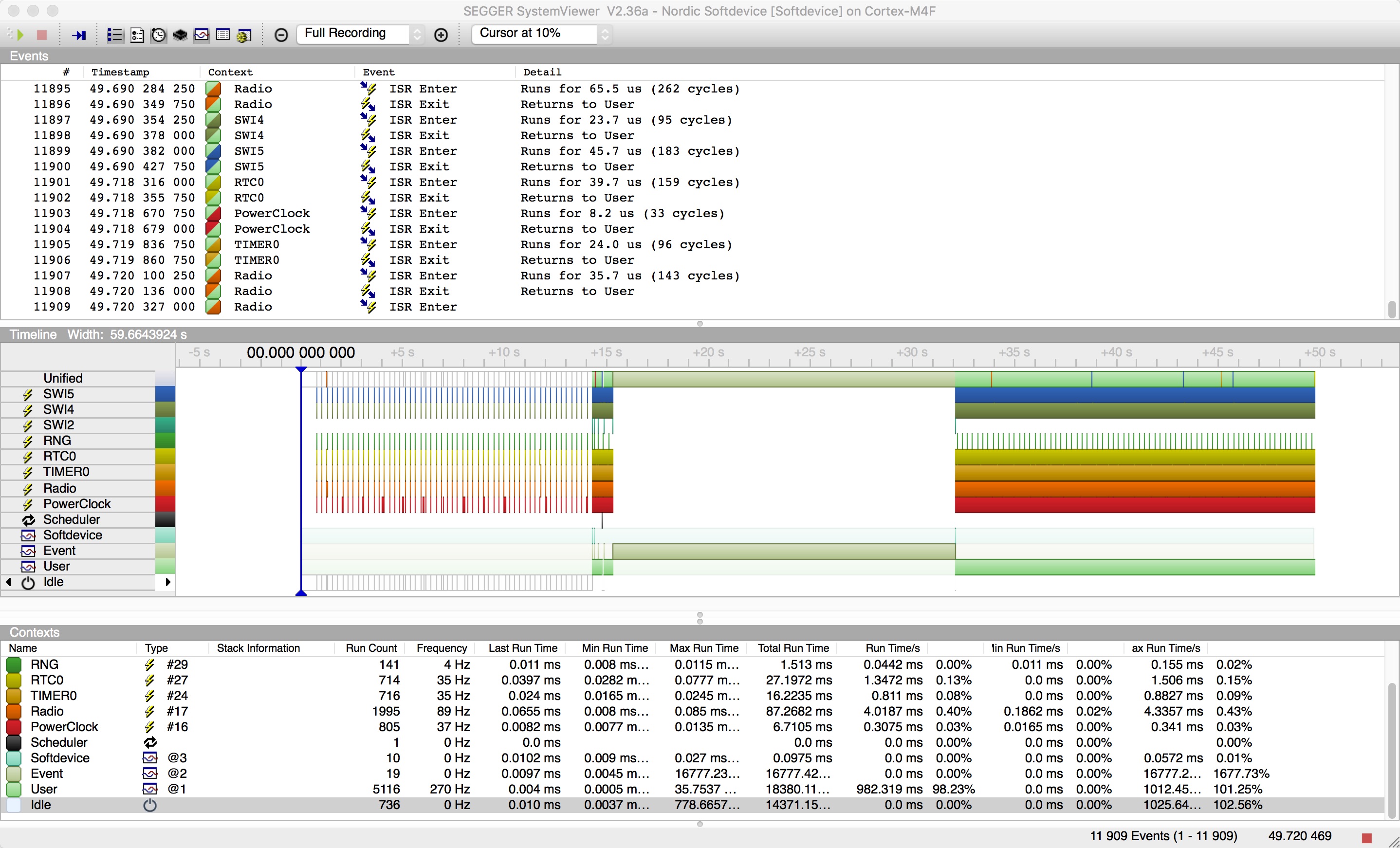Click the User task icon in Timeline
Image resolution: width=1400 pixels, height=848 pixels.
(28, 567)
